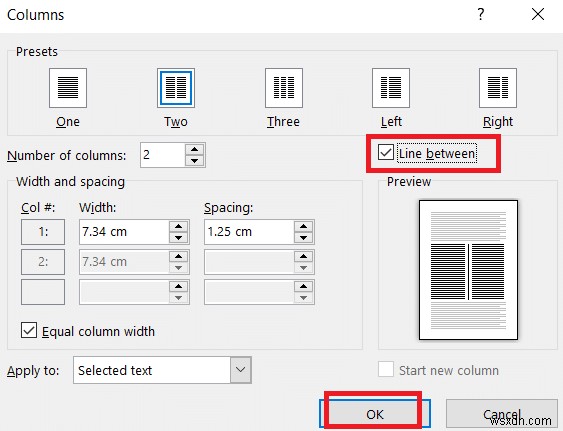Viewport: 563px width, 431px height.
Task: Click the column layout Preview thumbnail
Action: 468,270
